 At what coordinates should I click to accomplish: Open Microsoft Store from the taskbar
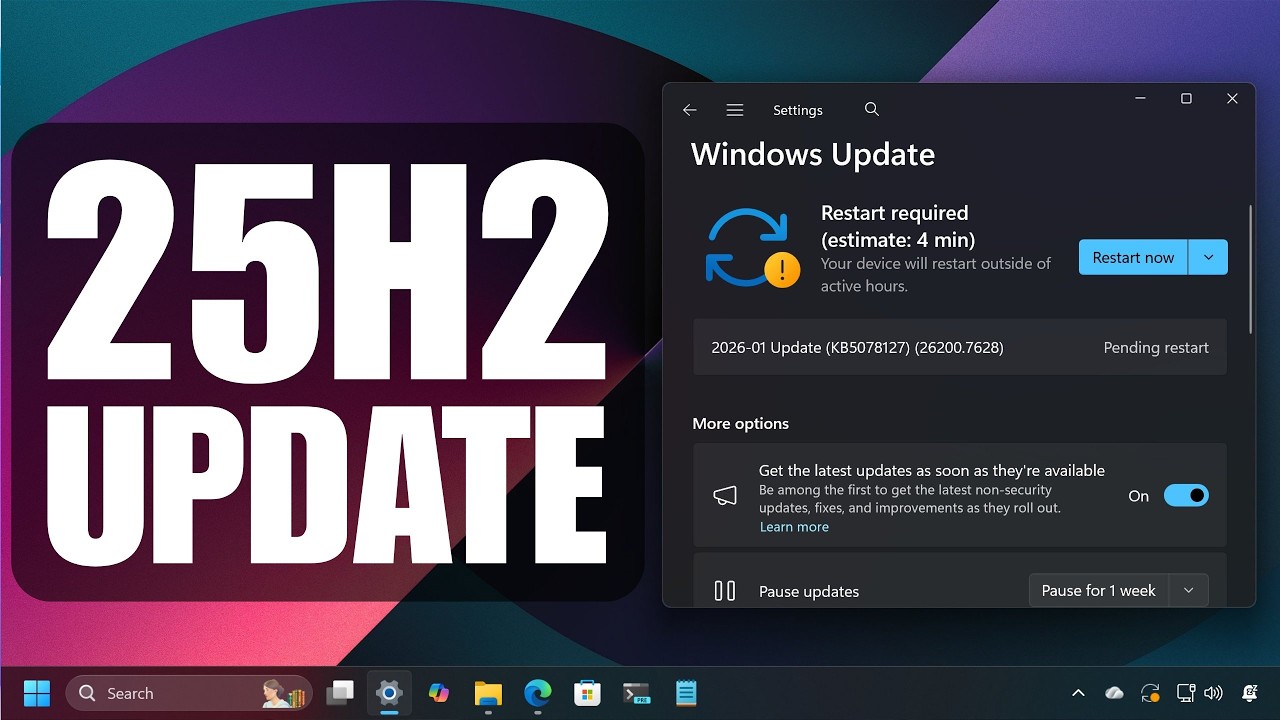tap(587, 693)
